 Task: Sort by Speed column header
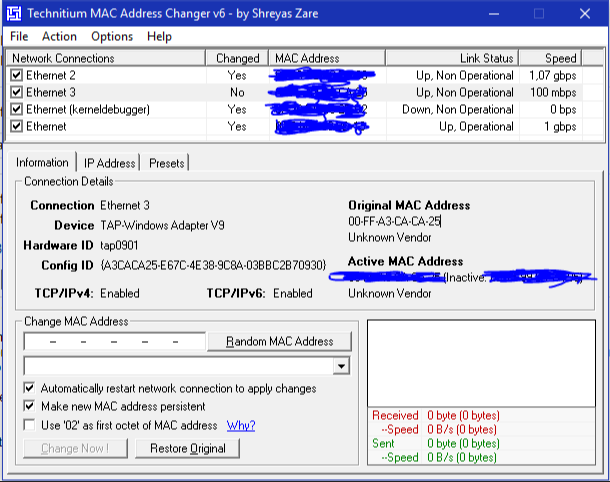click(x=550, y=58)
